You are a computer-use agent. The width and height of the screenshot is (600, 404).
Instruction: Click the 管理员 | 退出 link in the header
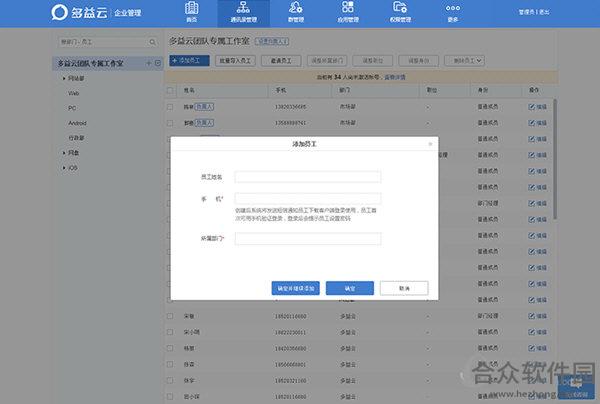[x=534, y=12]
